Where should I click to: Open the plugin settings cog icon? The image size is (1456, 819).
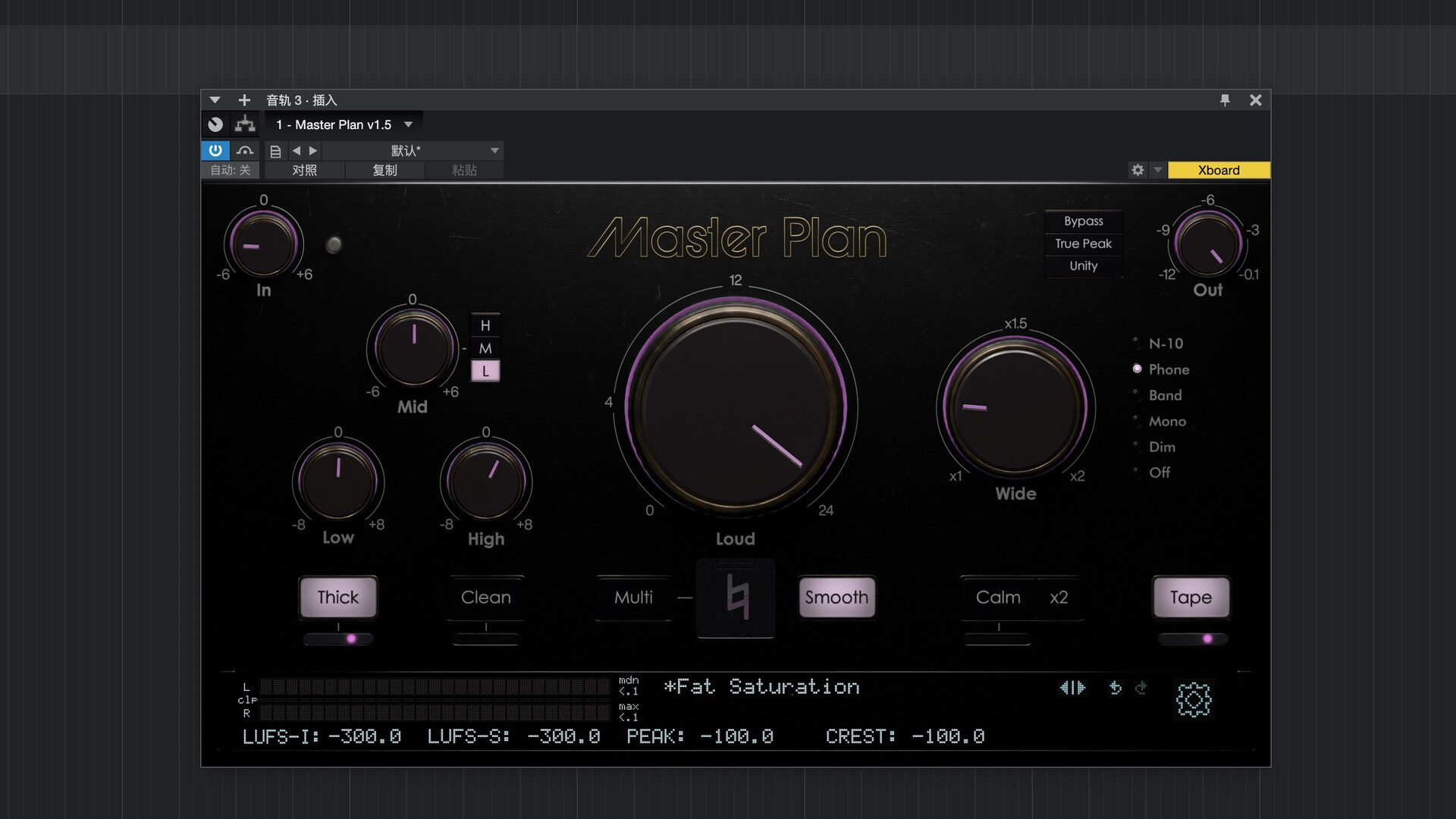[x=1194, y=699]
